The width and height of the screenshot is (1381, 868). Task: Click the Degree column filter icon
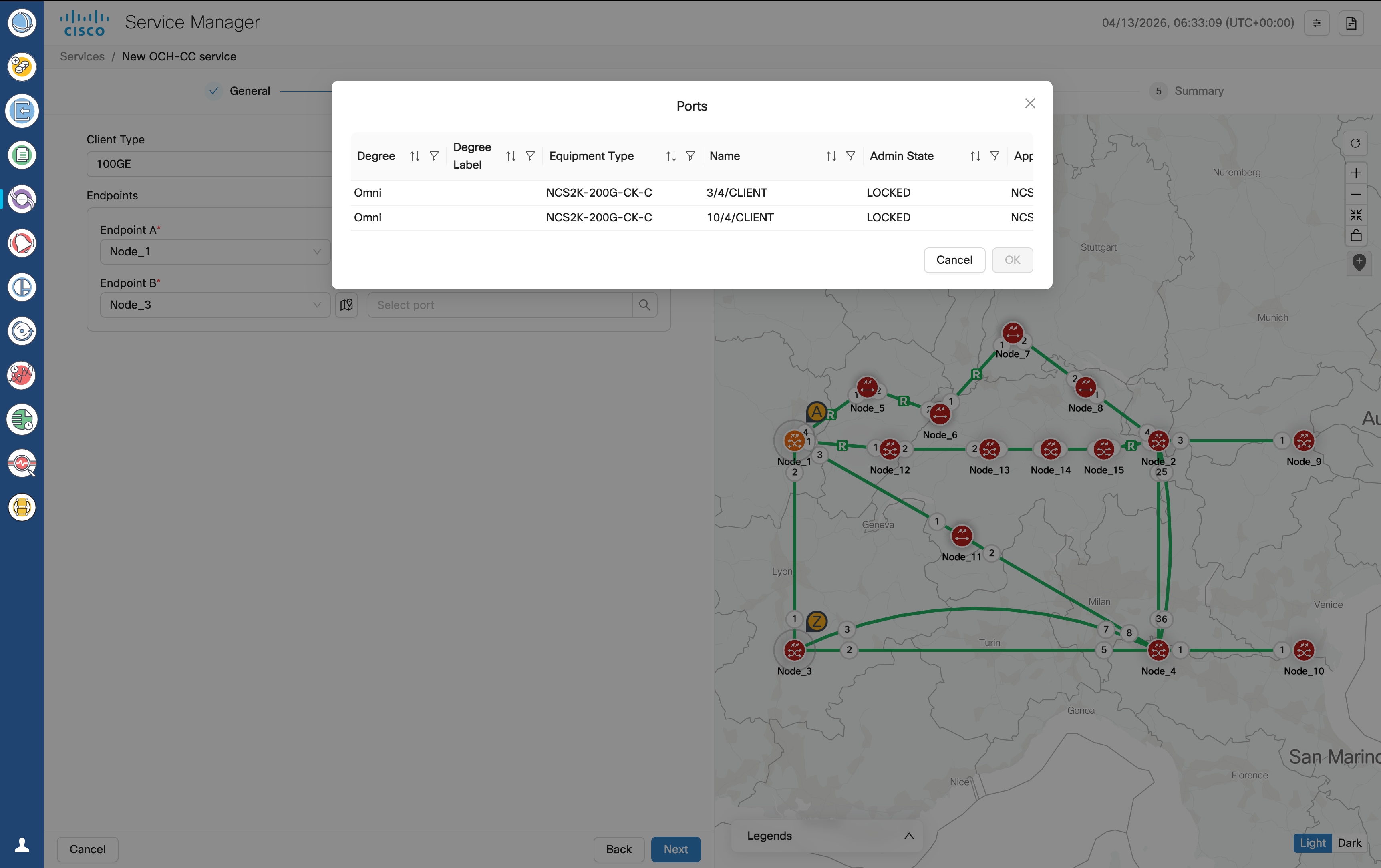coord(434,156)
